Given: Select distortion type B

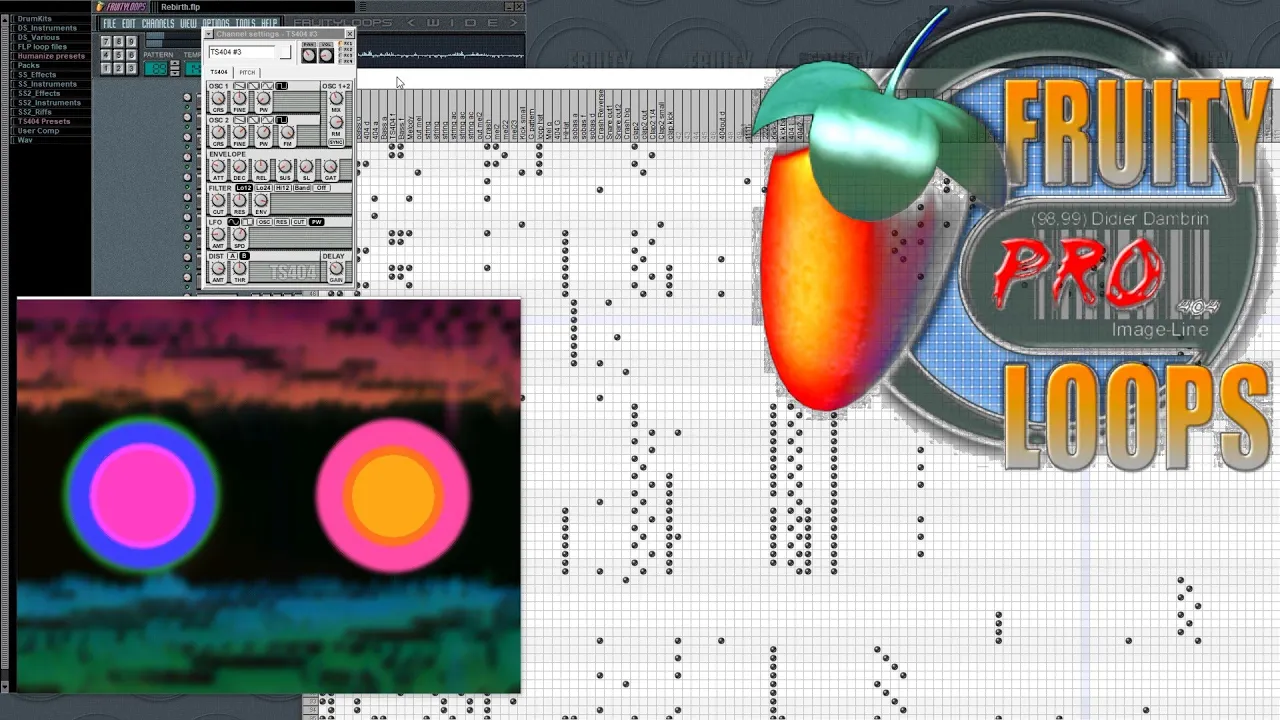Looking at the screenshot, I should click(245, 256).
